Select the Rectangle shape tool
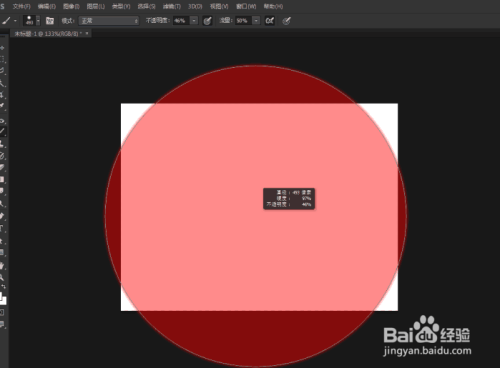This screenshot has width=500, height=368. [2, 252]
